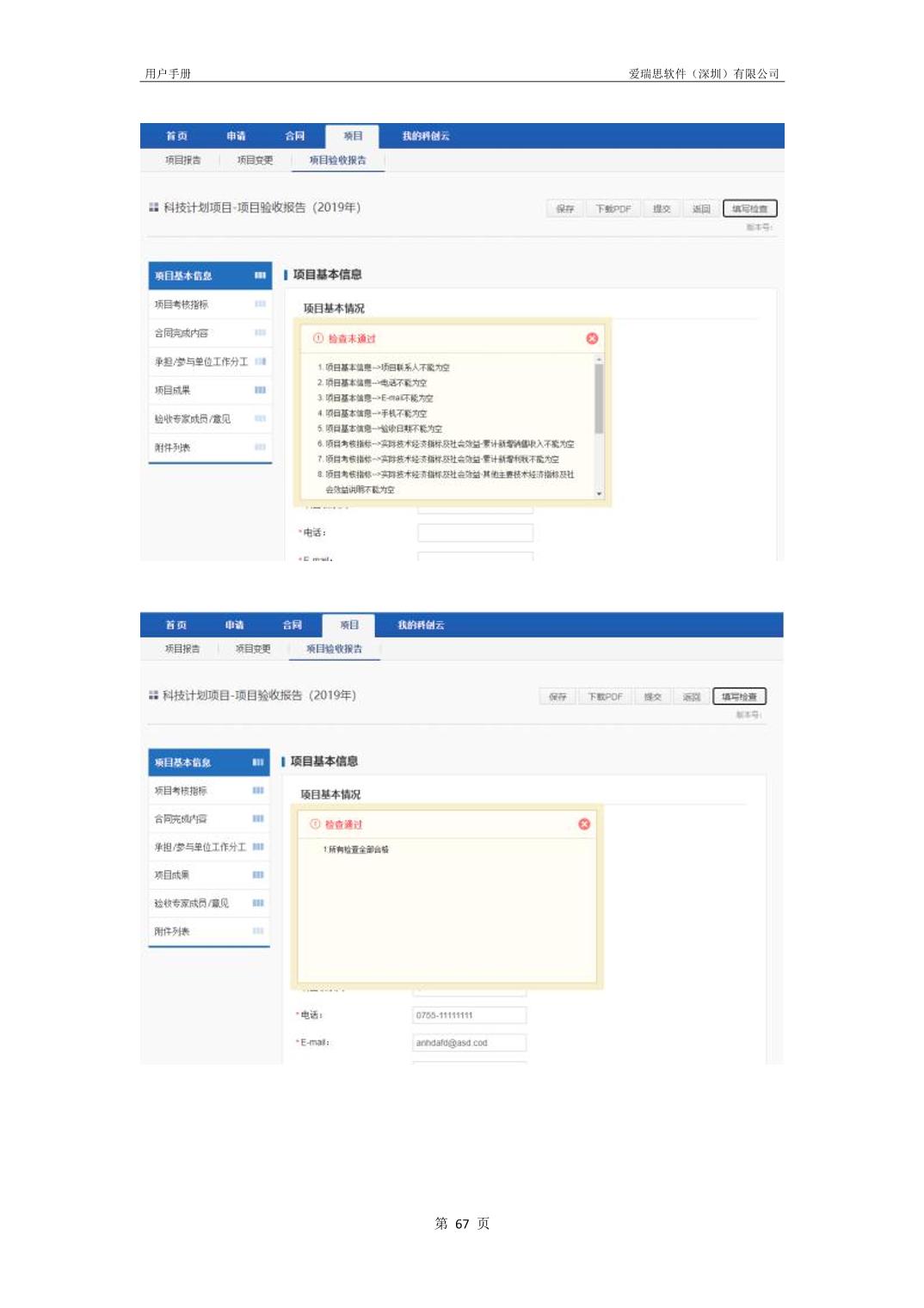Viewport: 924px width, 1308px height.
Task: Click status icon beside 项目考核指标 in upper sidebar
Action: pyautogui.click(x=260, y=305)
